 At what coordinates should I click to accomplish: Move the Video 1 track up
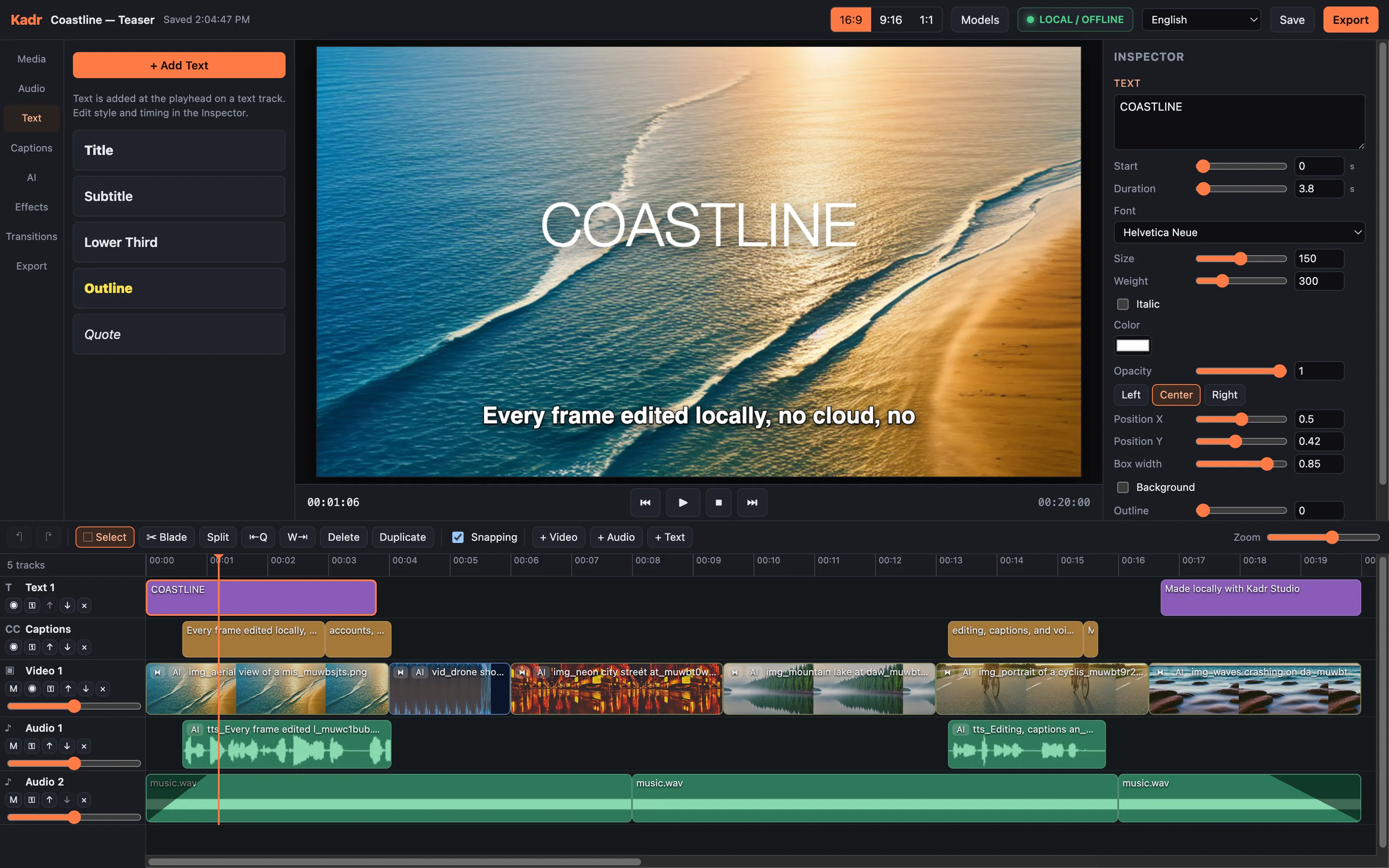68,688
